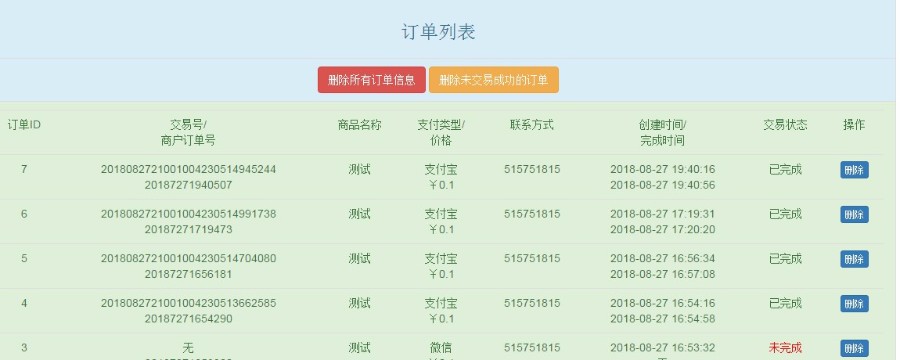Click the 操作 column header
Viewport: 900px width, 360px height.
(x=854, y=125)
